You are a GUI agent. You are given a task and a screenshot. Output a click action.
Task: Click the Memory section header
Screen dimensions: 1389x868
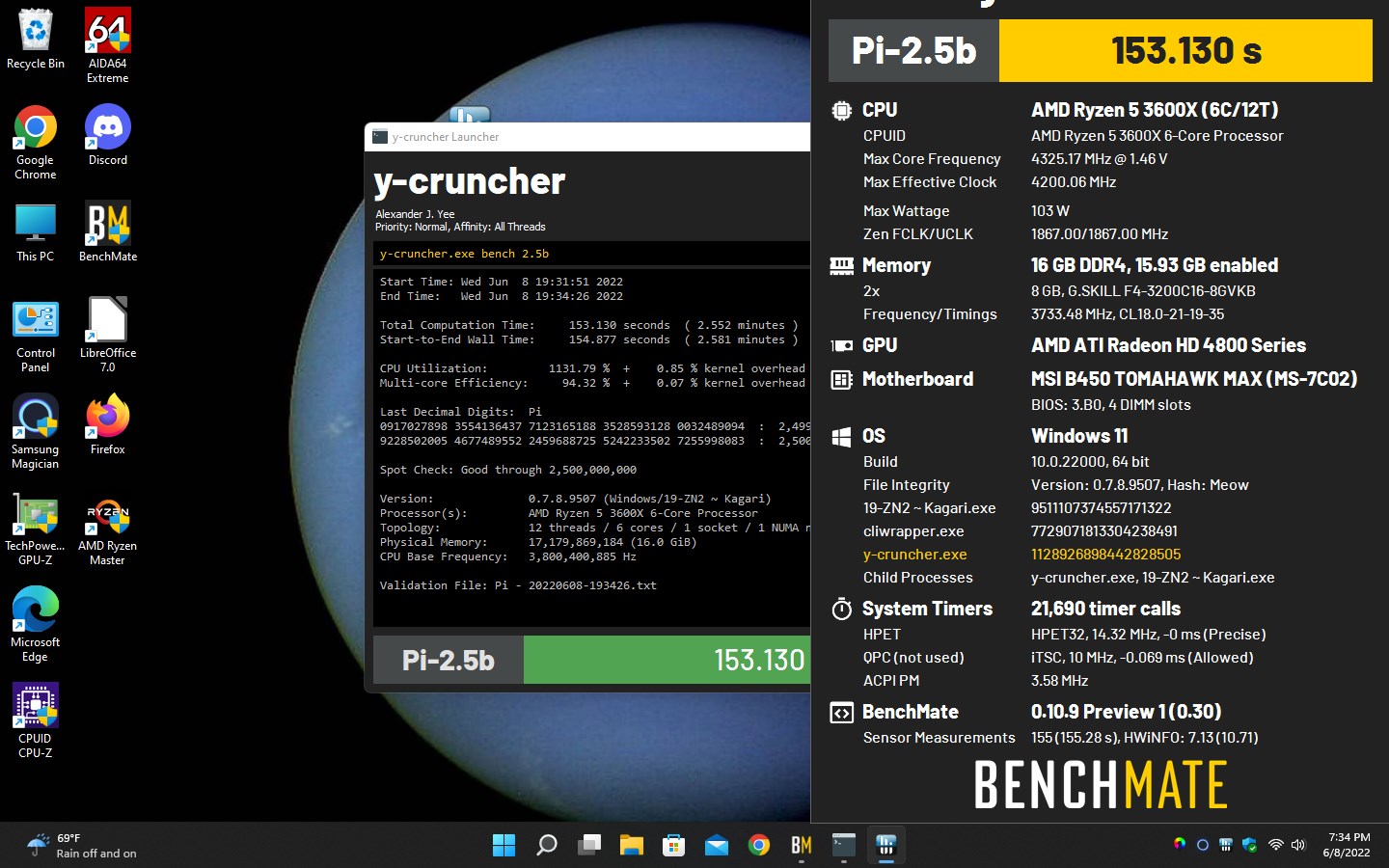tap(896, 265)
